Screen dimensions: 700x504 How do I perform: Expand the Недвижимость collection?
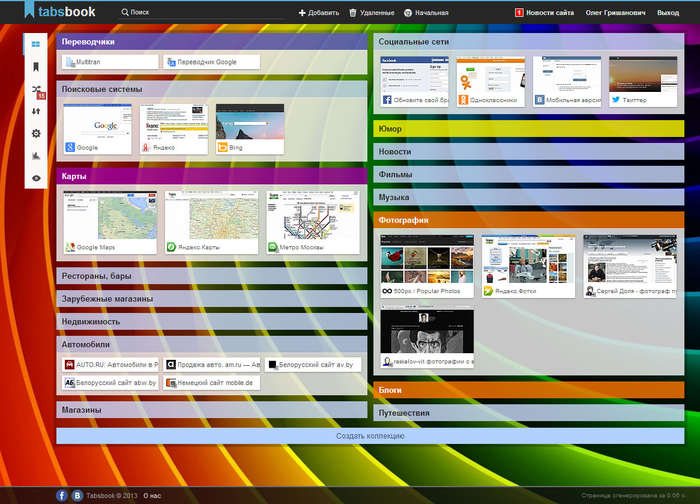[212, 321]
